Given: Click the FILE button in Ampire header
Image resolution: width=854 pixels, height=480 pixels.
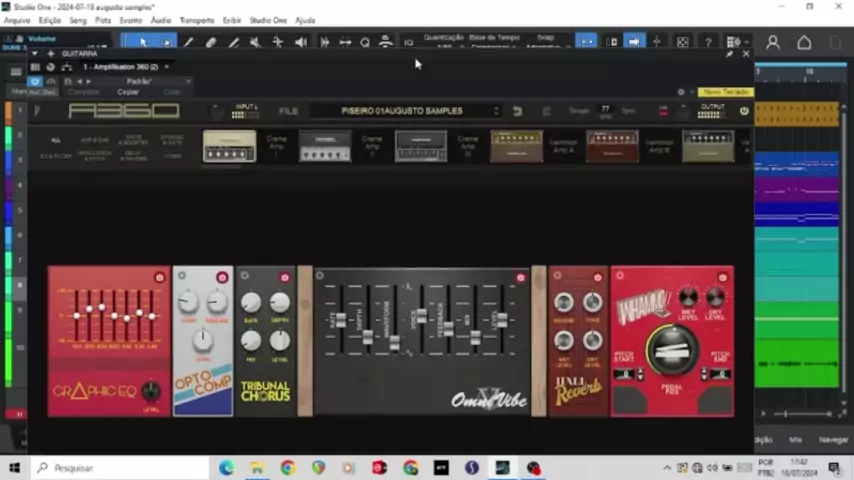Looking at the screenshot, I should (288, 111).
